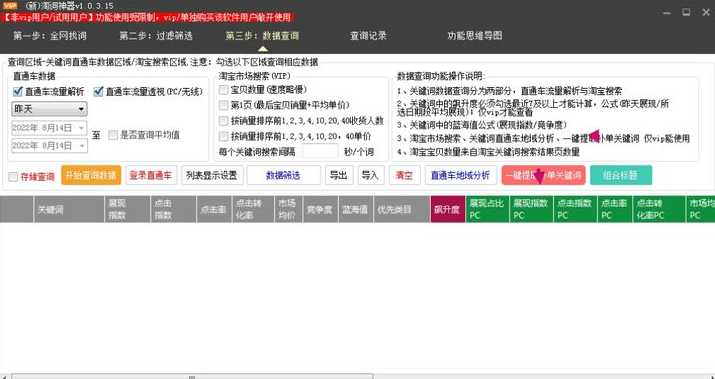Open 功能思维导图 tab
This screenshot has width=715, height=379.
tap(474, 36)
